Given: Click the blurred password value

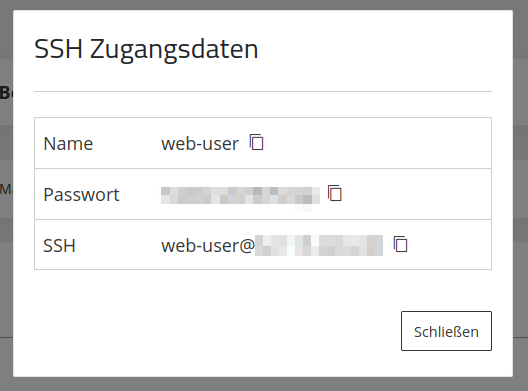Looking at the screenshot, I should [240, 195].
